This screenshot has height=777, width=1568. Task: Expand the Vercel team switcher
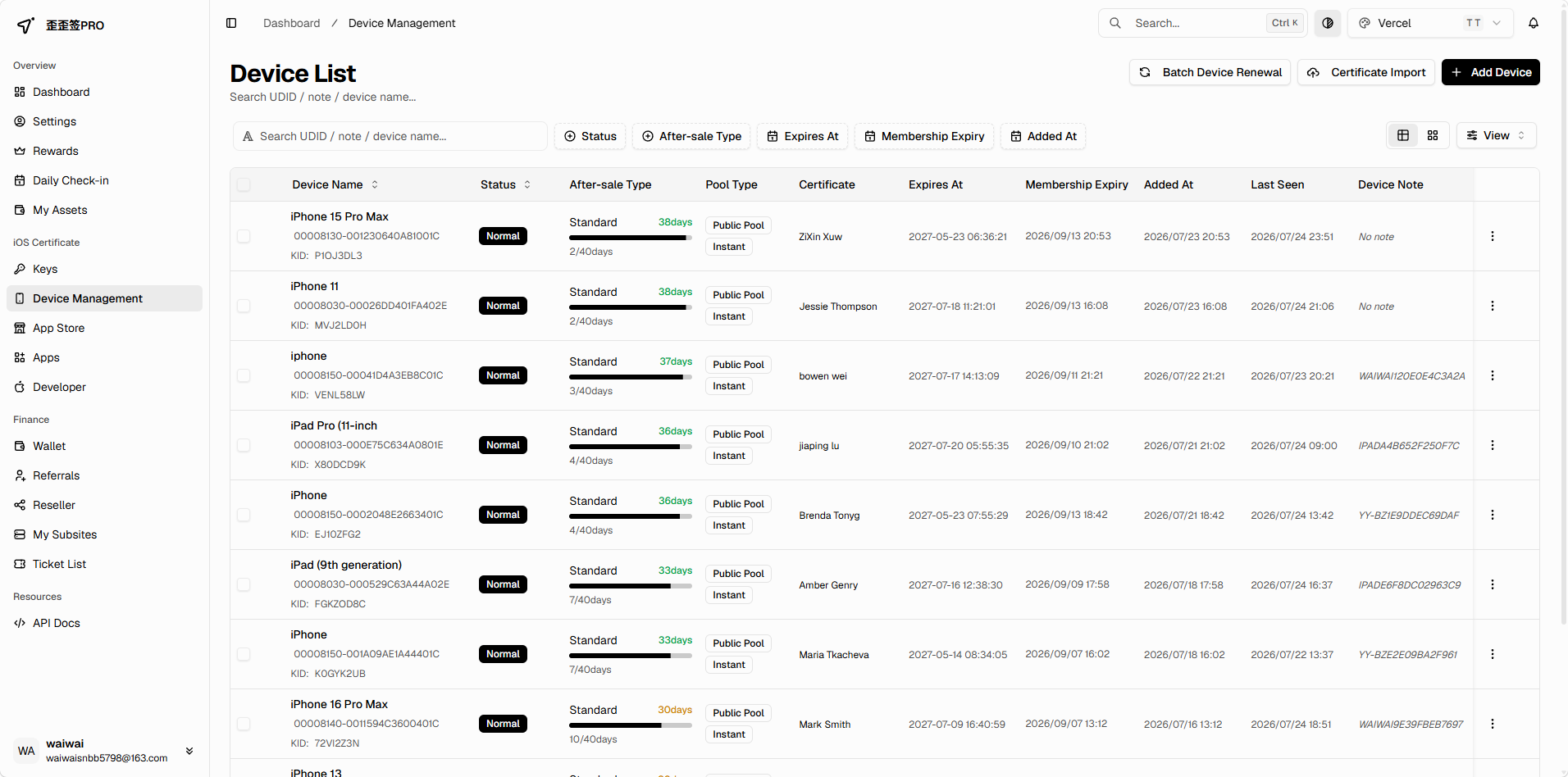[x=1429, y=23]
